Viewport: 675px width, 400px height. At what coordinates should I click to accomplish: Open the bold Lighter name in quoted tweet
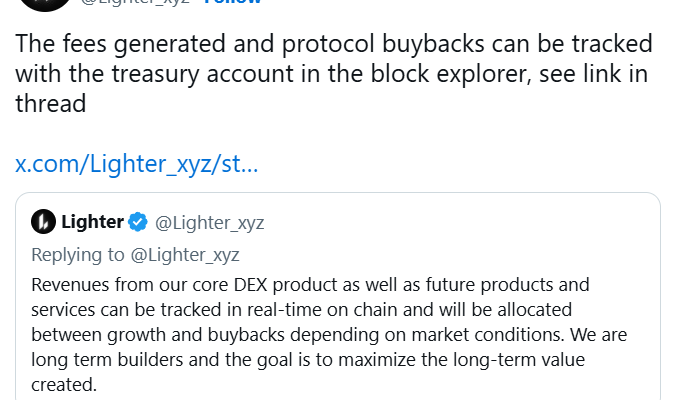(92, 221)
